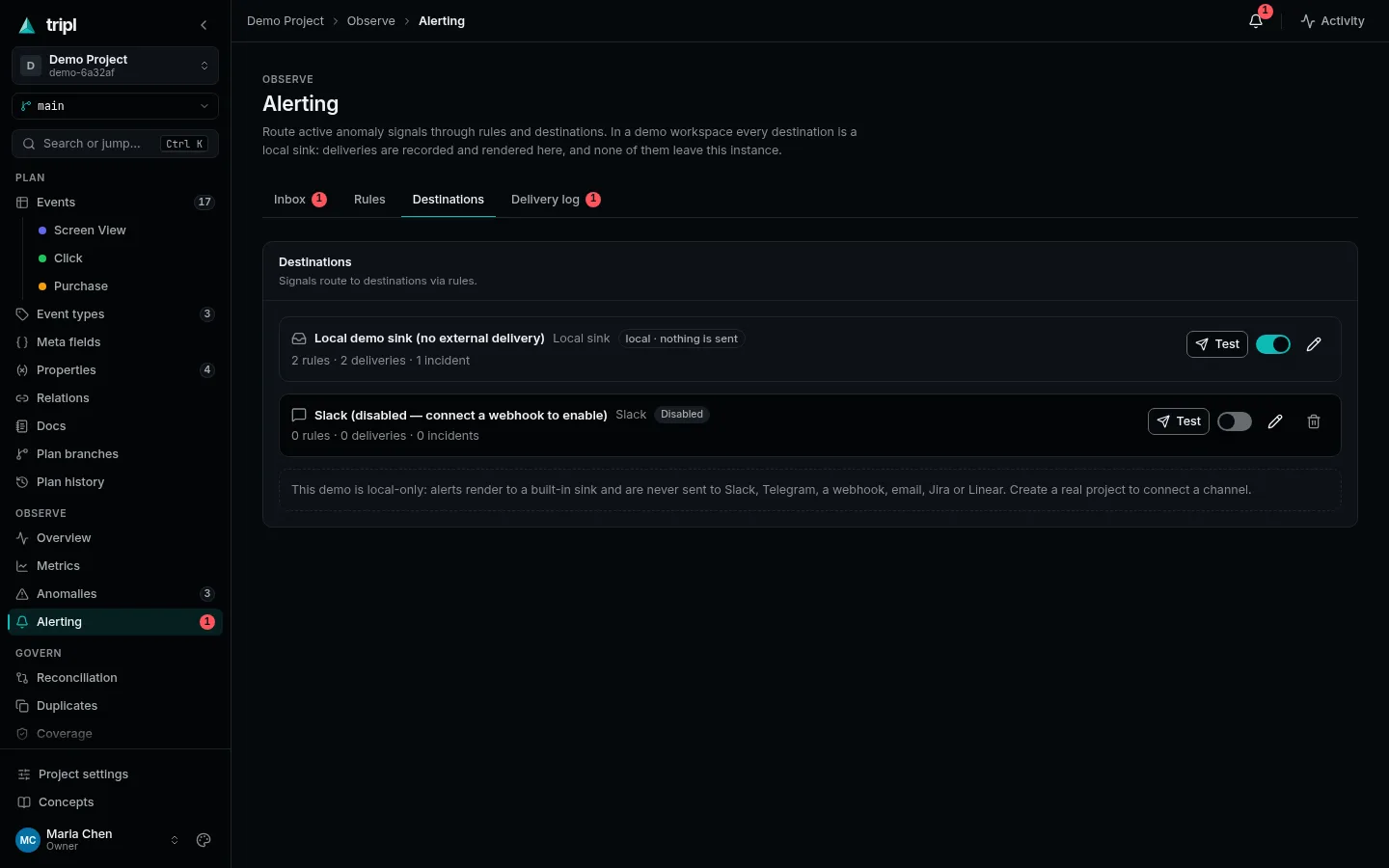Image resolution: width=1389 pixels, height=868 pixels.
Task: Open the main branch dropdown
Action: (x=115, y=106)
